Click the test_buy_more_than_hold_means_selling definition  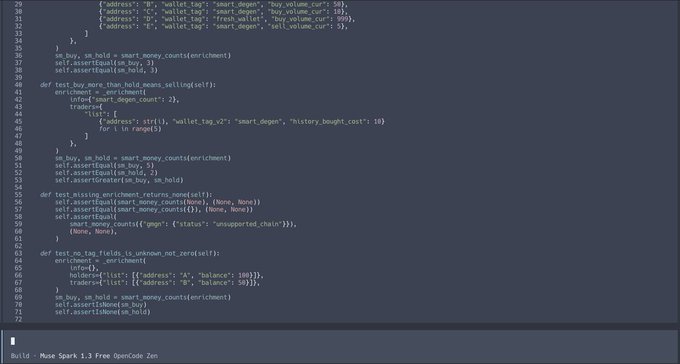(128, 85)
